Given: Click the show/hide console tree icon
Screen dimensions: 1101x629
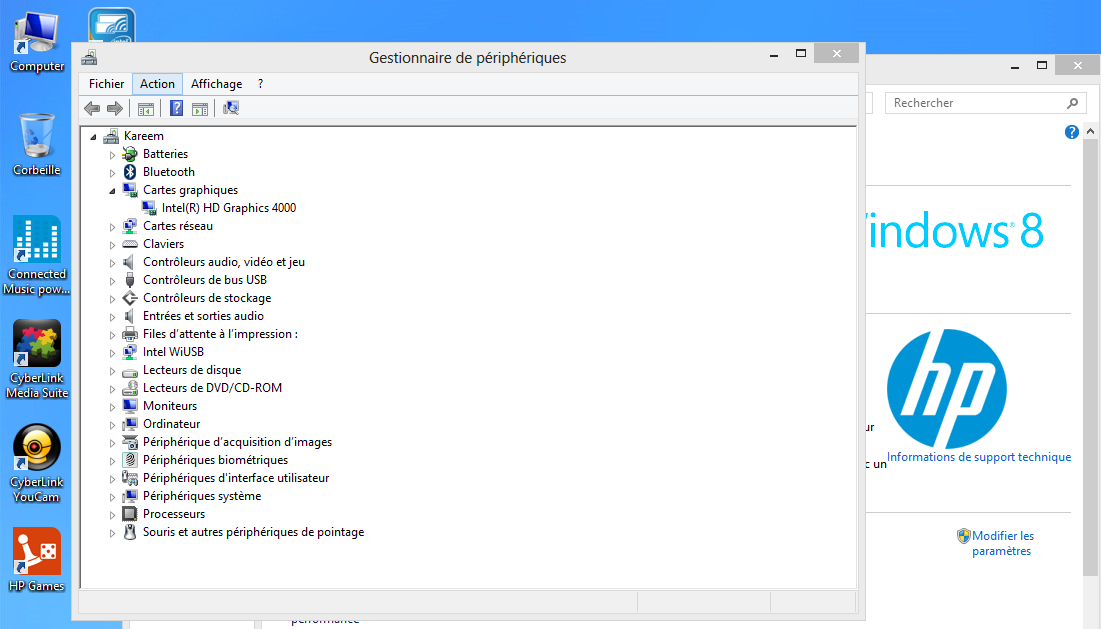Looking at the screenshot, I should pyautogui.click(x=145, y=109).
